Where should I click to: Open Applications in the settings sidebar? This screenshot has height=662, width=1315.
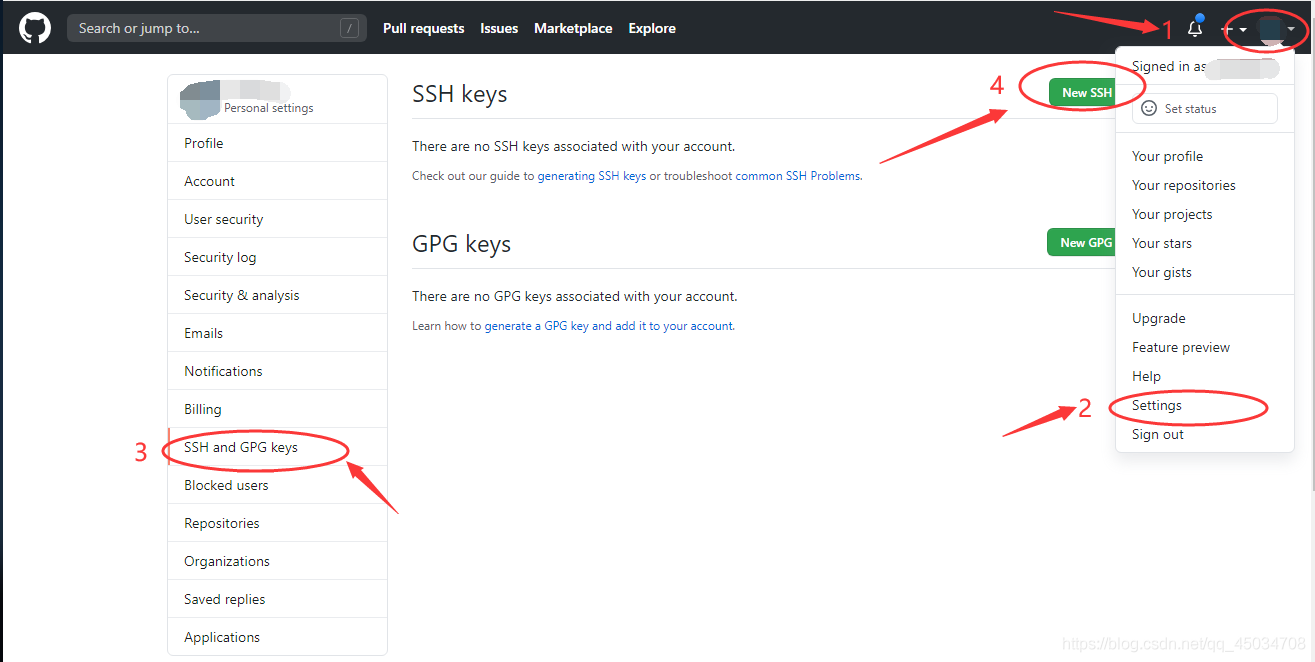(277, 637)
